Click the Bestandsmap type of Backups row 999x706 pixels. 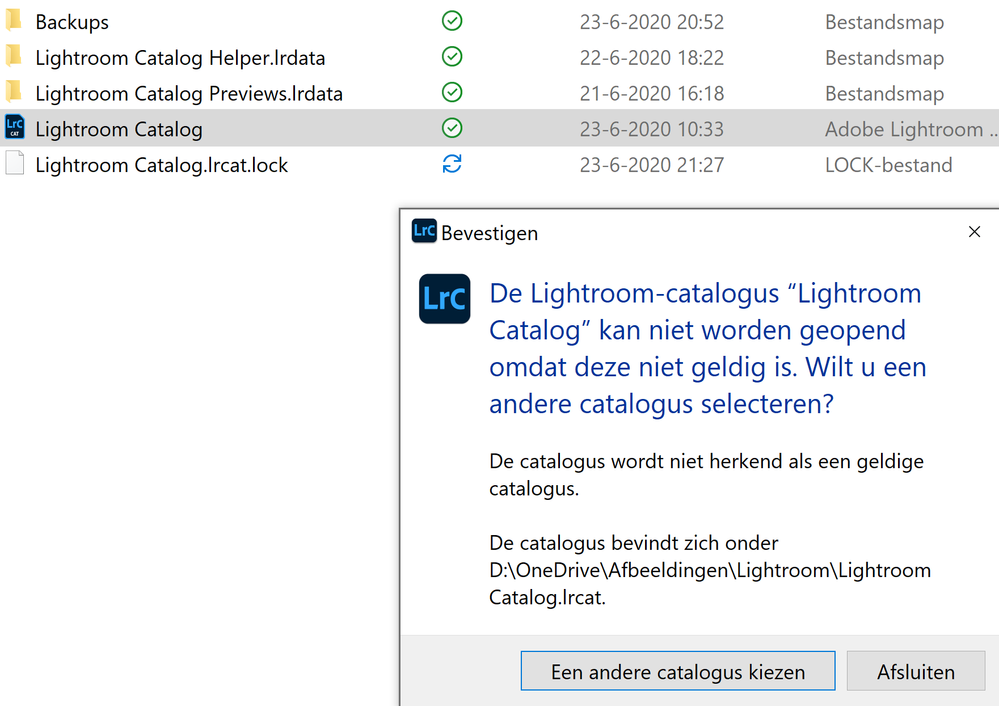coord(884,22)
